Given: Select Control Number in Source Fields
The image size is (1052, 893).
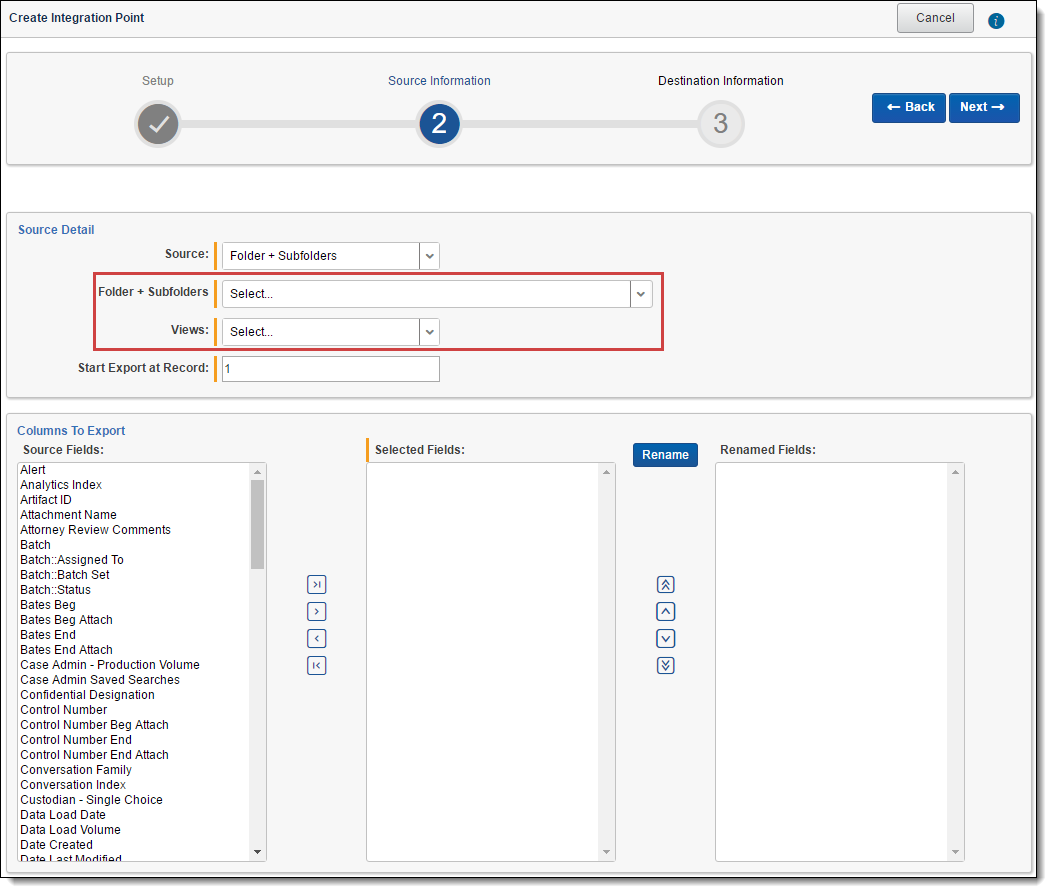Looking at the screenshot, I should [64, 710].
